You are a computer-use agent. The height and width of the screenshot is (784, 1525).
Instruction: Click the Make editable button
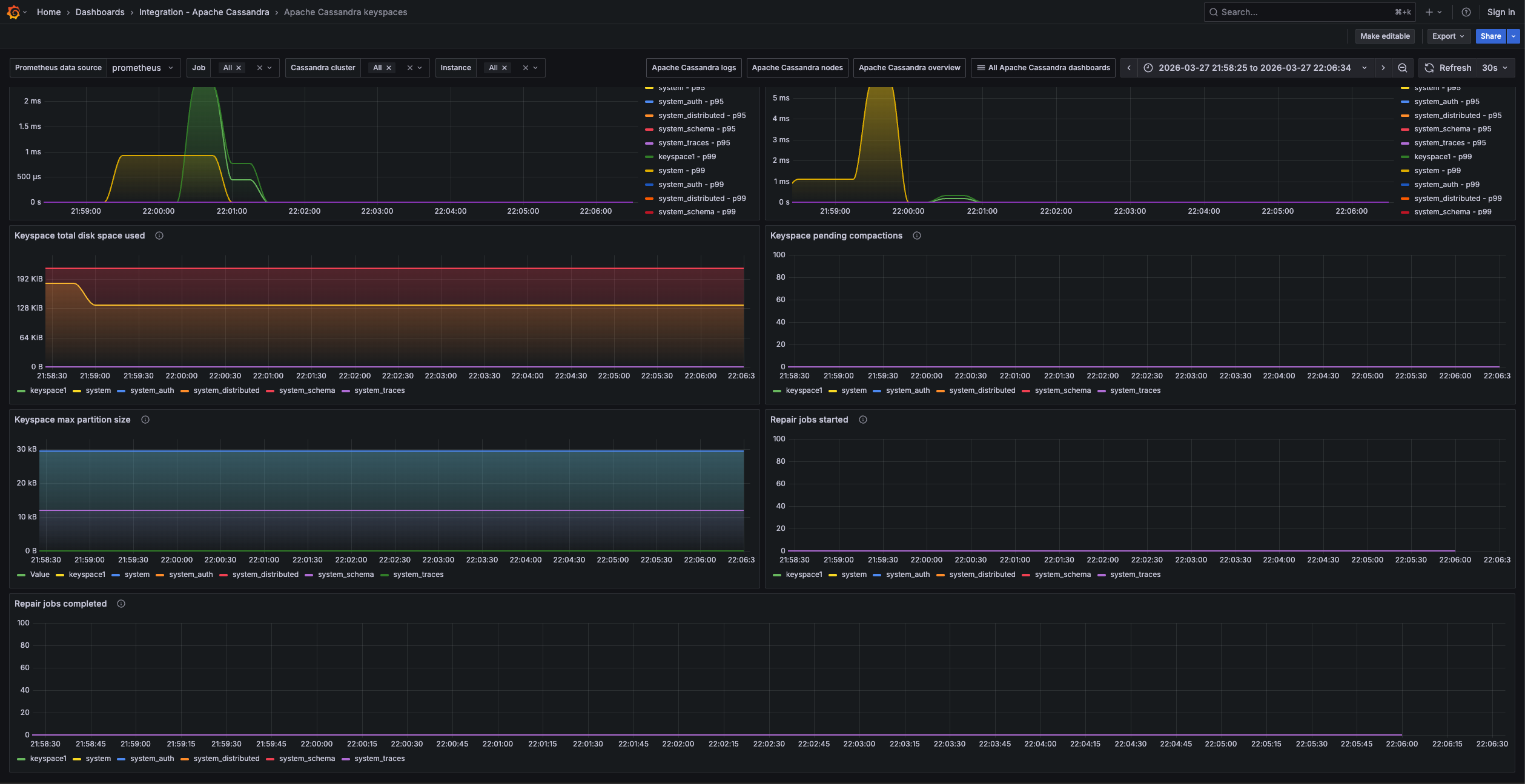pos(1384,36)
